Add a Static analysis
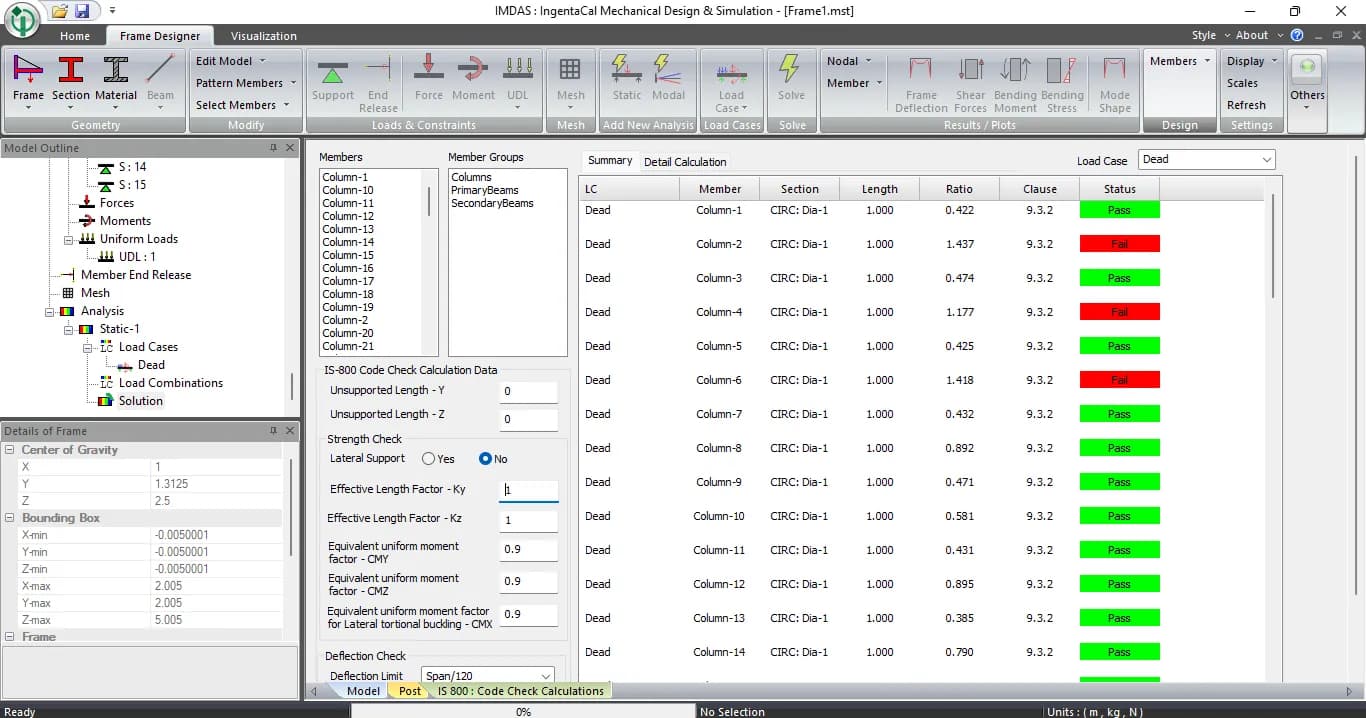The image size is (1366, 718). pos(626,80)
